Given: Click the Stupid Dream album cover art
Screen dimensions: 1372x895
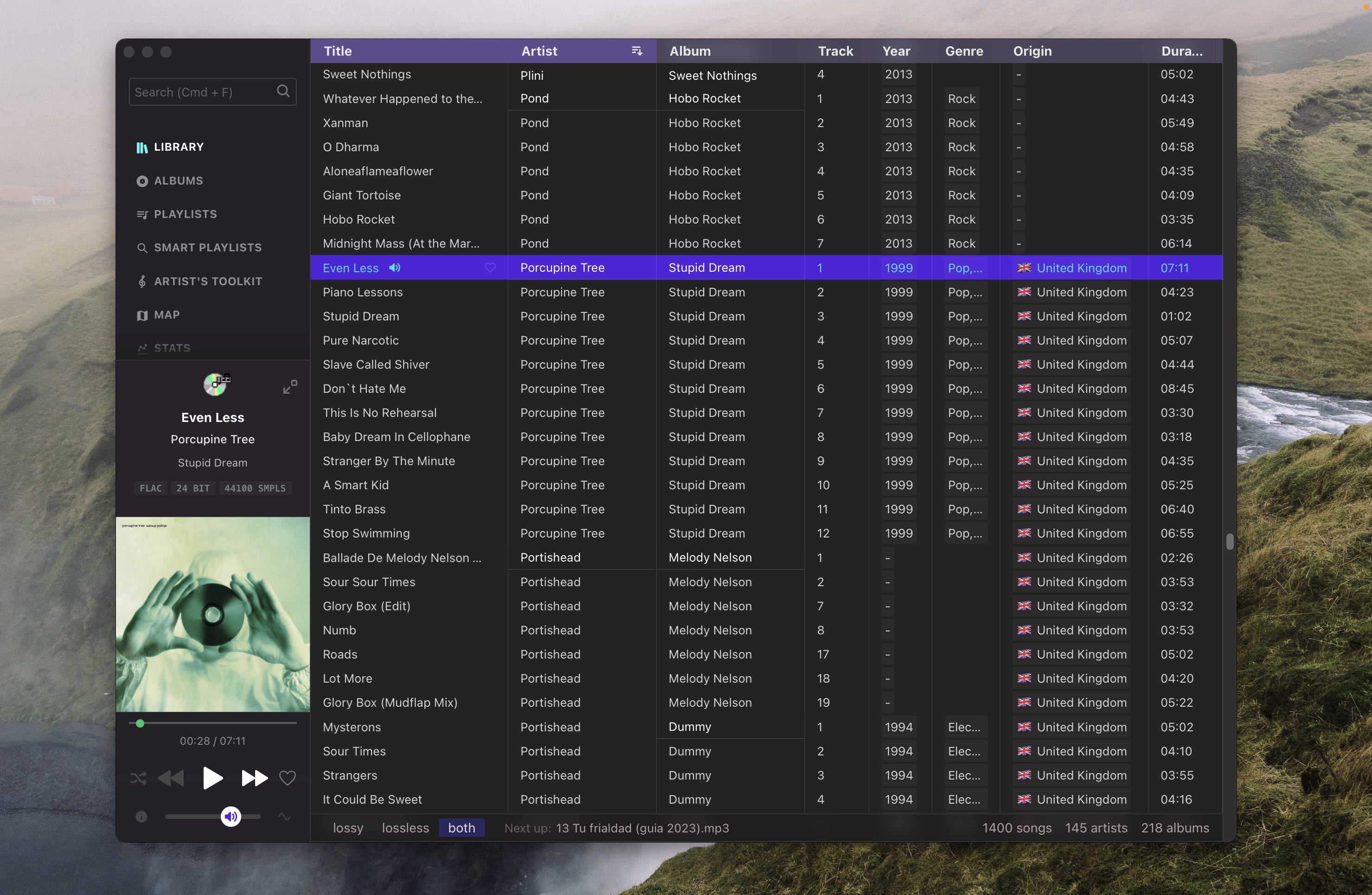Looking at the screenshot, I should (213, 614).
